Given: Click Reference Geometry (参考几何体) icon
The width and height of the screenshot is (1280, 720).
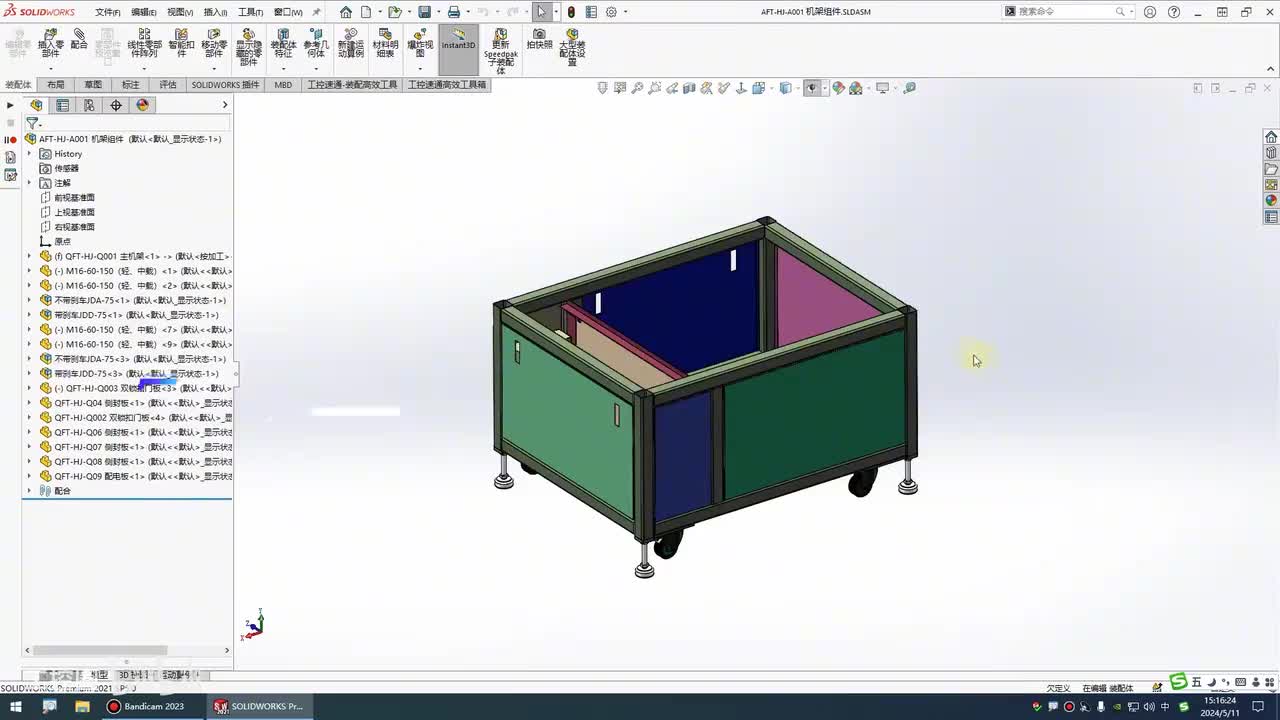Looking at the screenshot, I should click(316, 43).
